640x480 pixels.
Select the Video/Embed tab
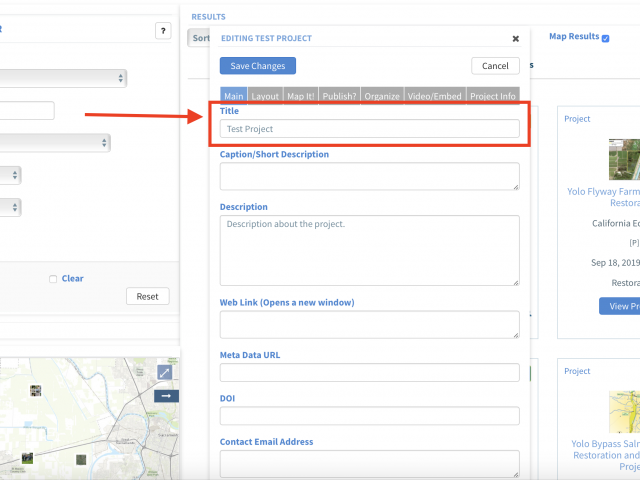[434, 96]
